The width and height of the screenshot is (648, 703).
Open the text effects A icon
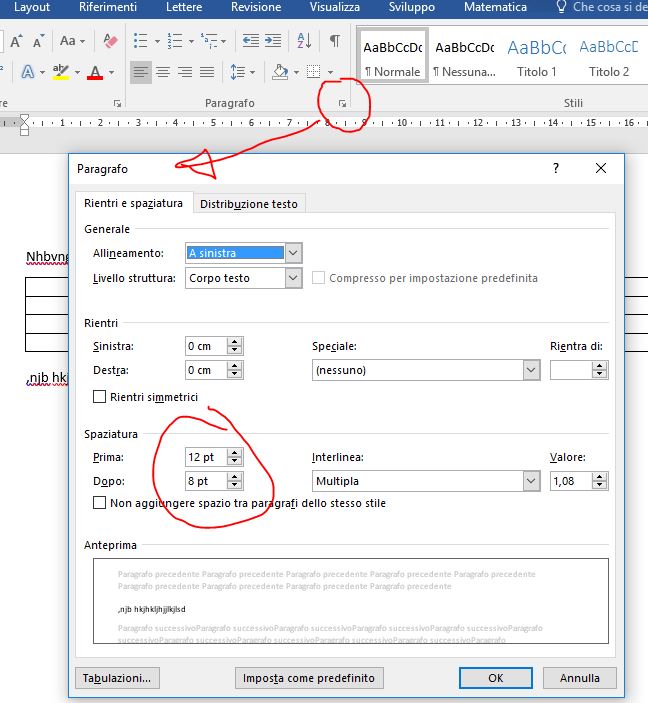pyautogui.click(x=28, y=72)
